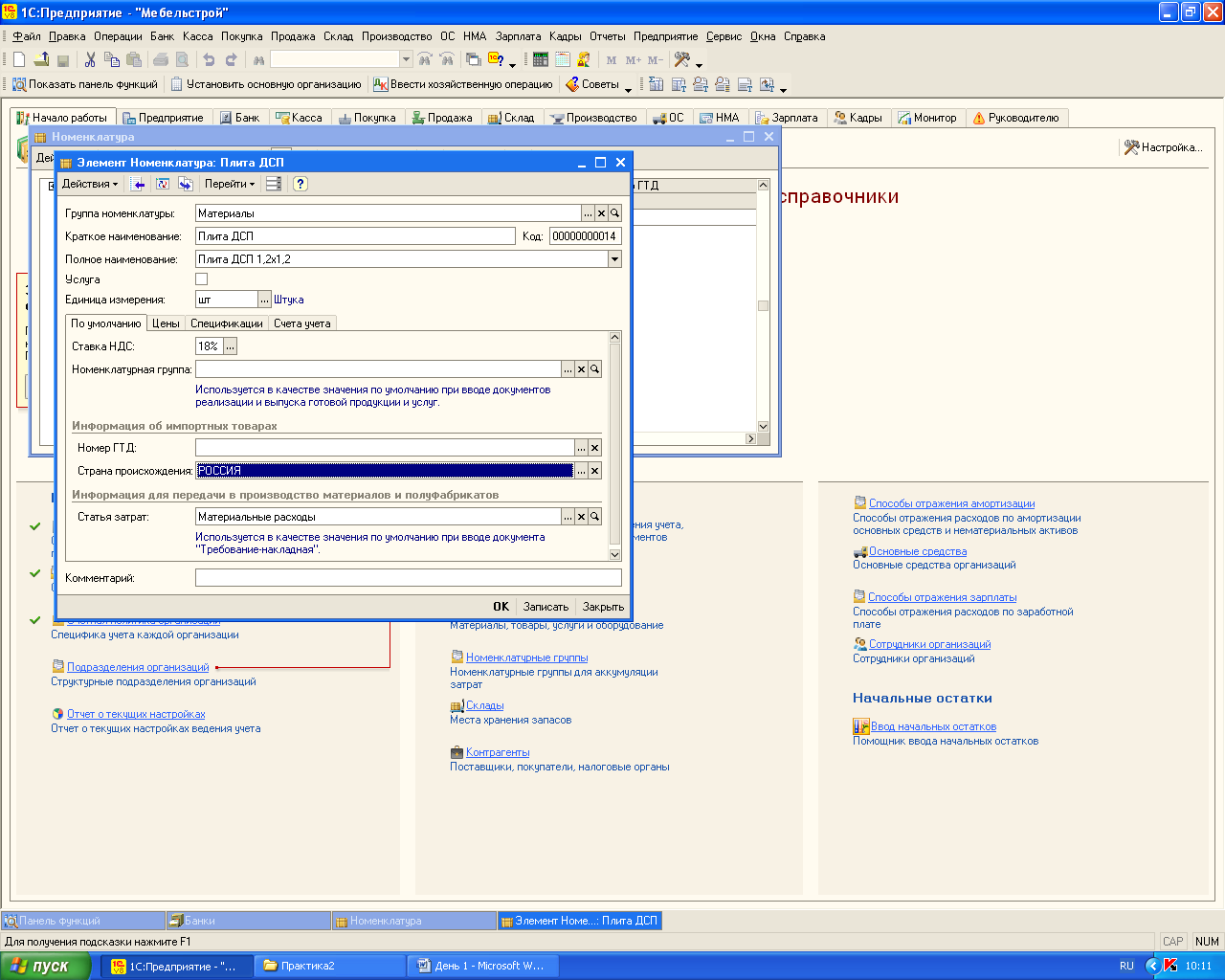Open selection button for Ставка НДС

tap(231, 346)
